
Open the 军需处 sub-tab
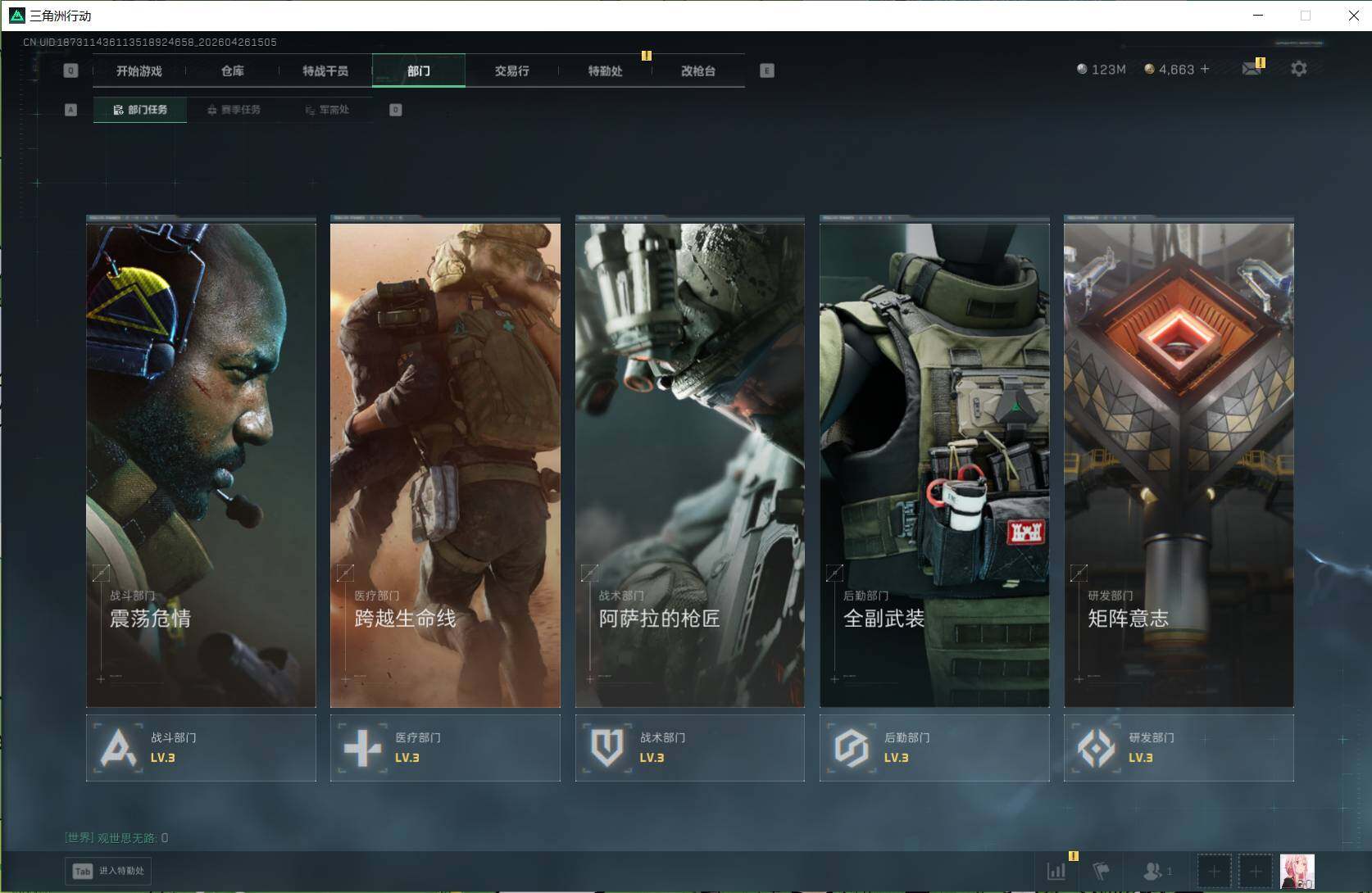[327, 110]
